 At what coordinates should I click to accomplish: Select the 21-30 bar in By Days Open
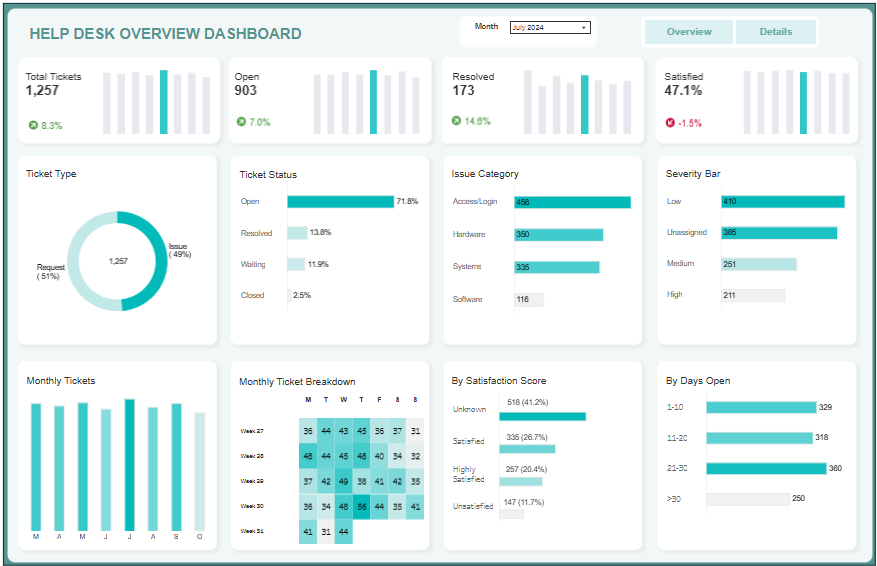pyautogui.click(x=766, y=468)
